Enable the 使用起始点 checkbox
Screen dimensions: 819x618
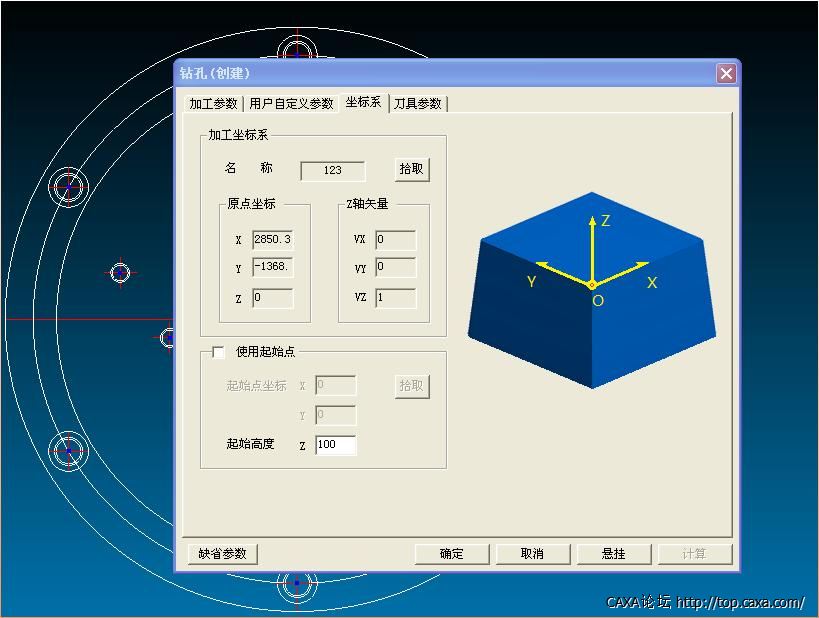point(218,353)
